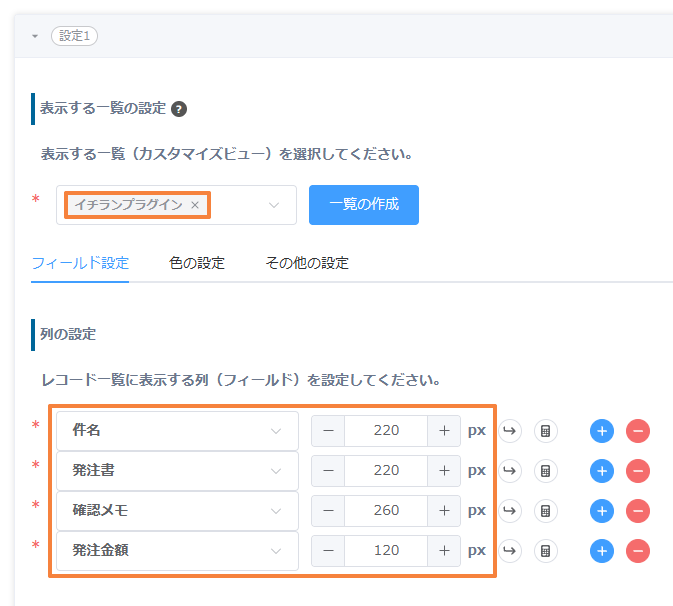Click the calculator icon in 発注金額 row

[x=546, y=551]
